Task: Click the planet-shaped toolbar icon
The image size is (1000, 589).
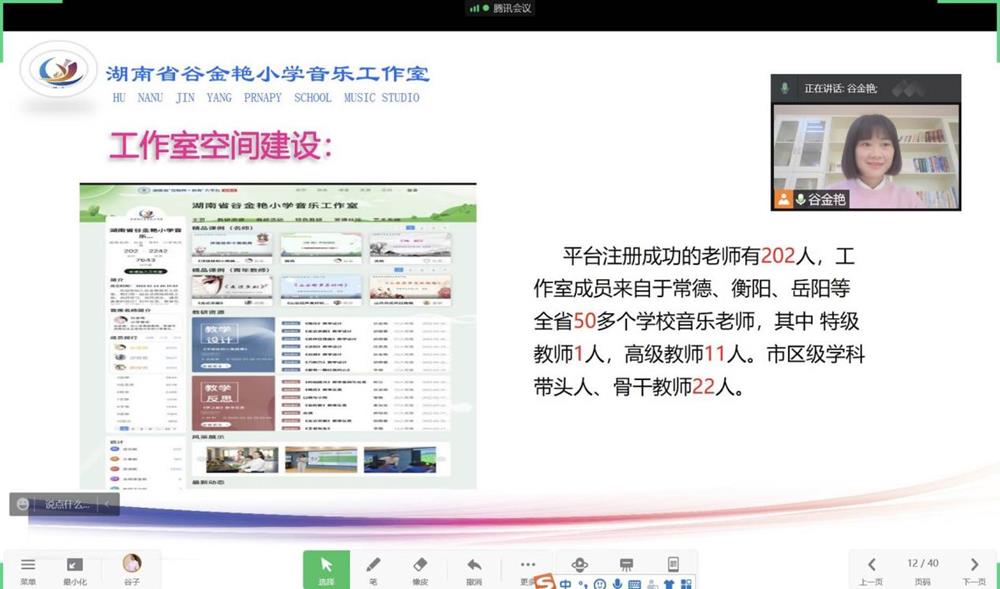Action: pos(579,565)
